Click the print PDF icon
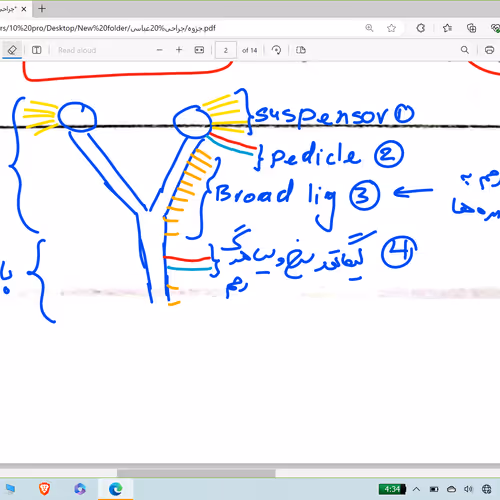Image resolution: width=500 pixels, height=500 pixels. pos(489,50)
